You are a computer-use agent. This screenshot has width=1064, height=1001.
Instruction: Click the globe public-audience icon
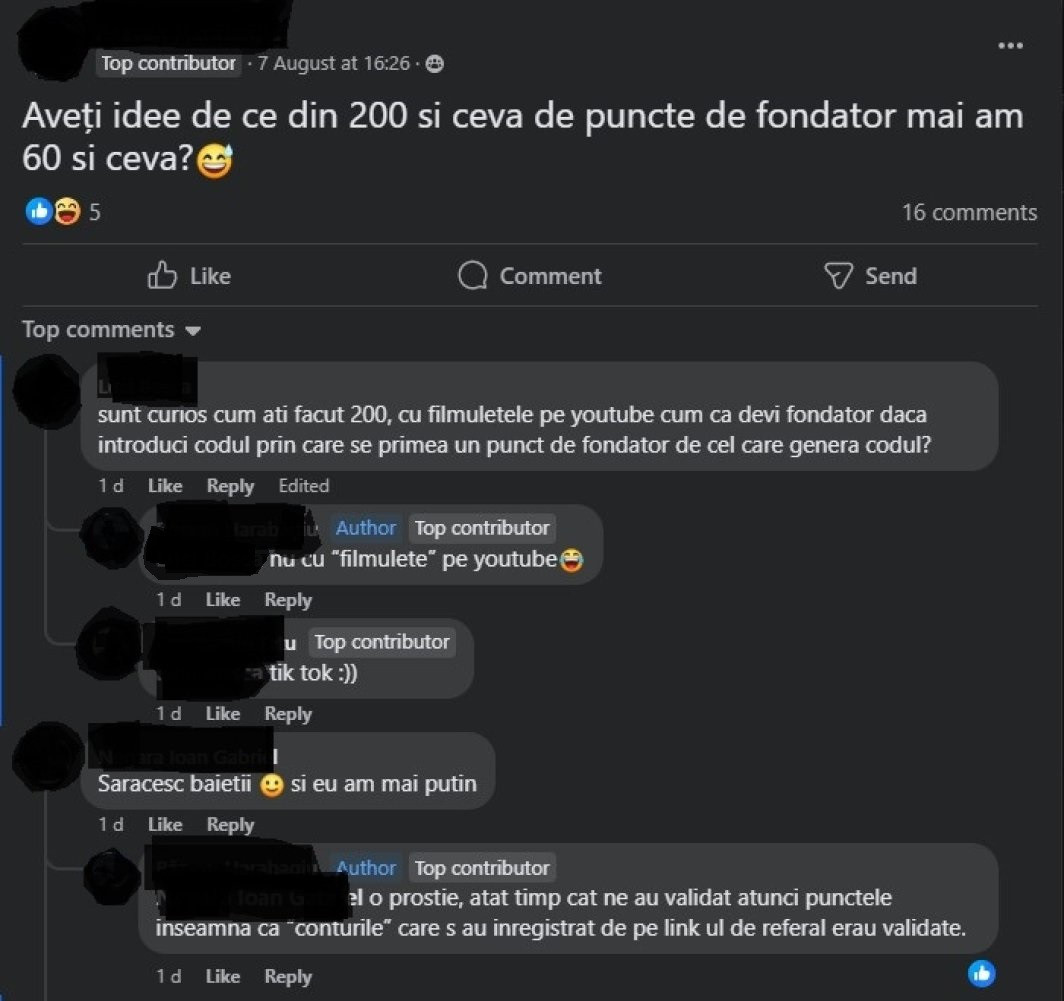tap(434, 64)
